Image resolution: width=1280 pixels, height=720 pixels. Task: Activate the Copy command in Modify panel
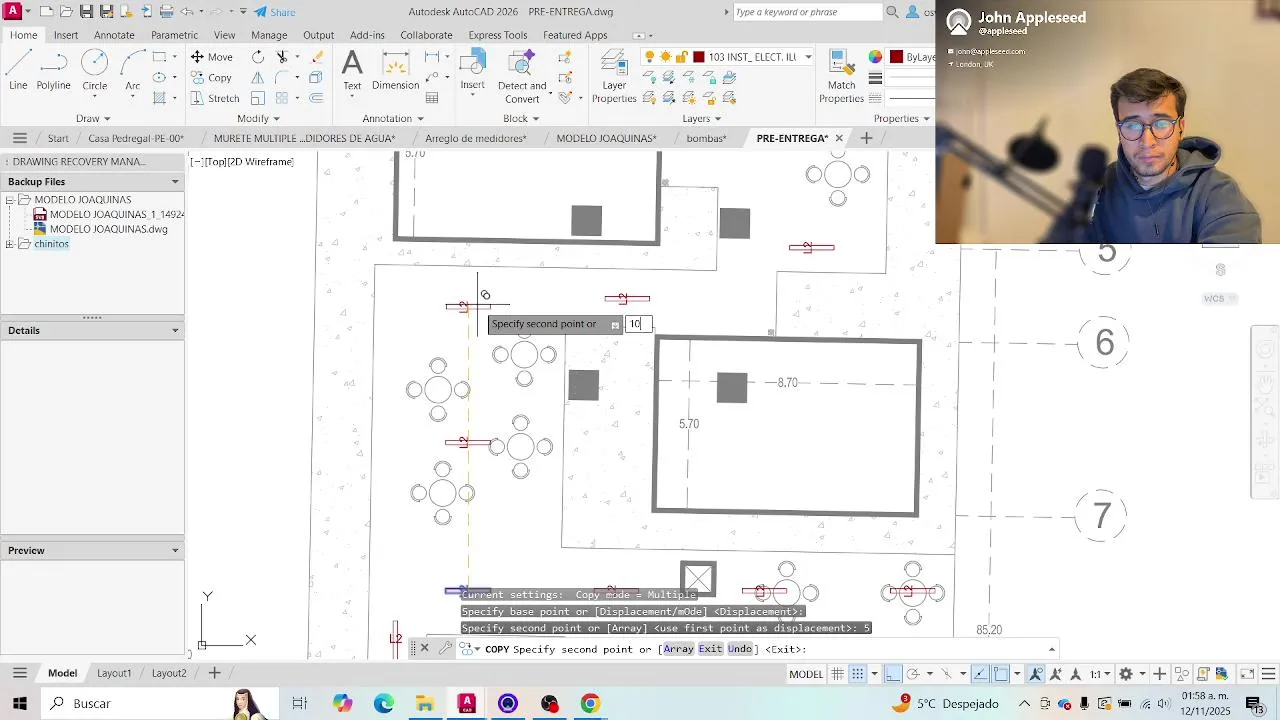pos(211,78)
